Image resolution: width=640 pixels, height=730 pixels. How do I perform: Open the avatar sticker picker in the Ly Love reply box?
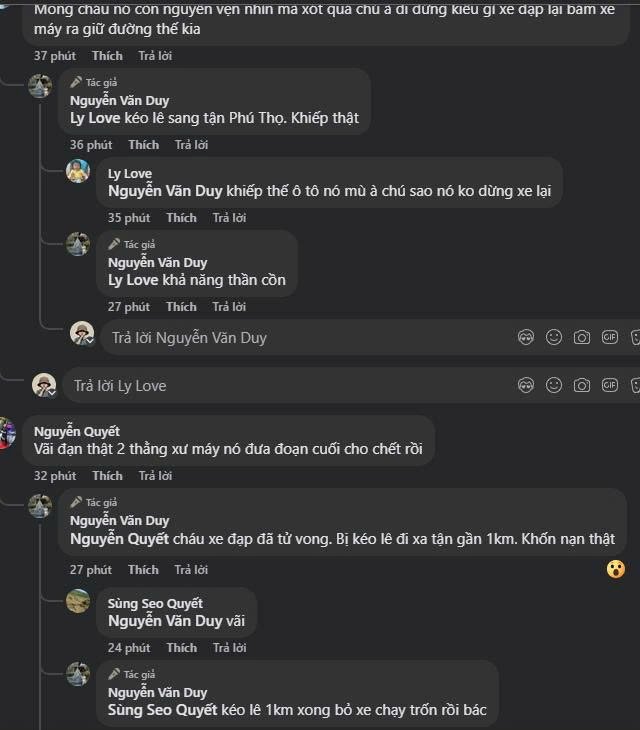click(x=526, y=385)
